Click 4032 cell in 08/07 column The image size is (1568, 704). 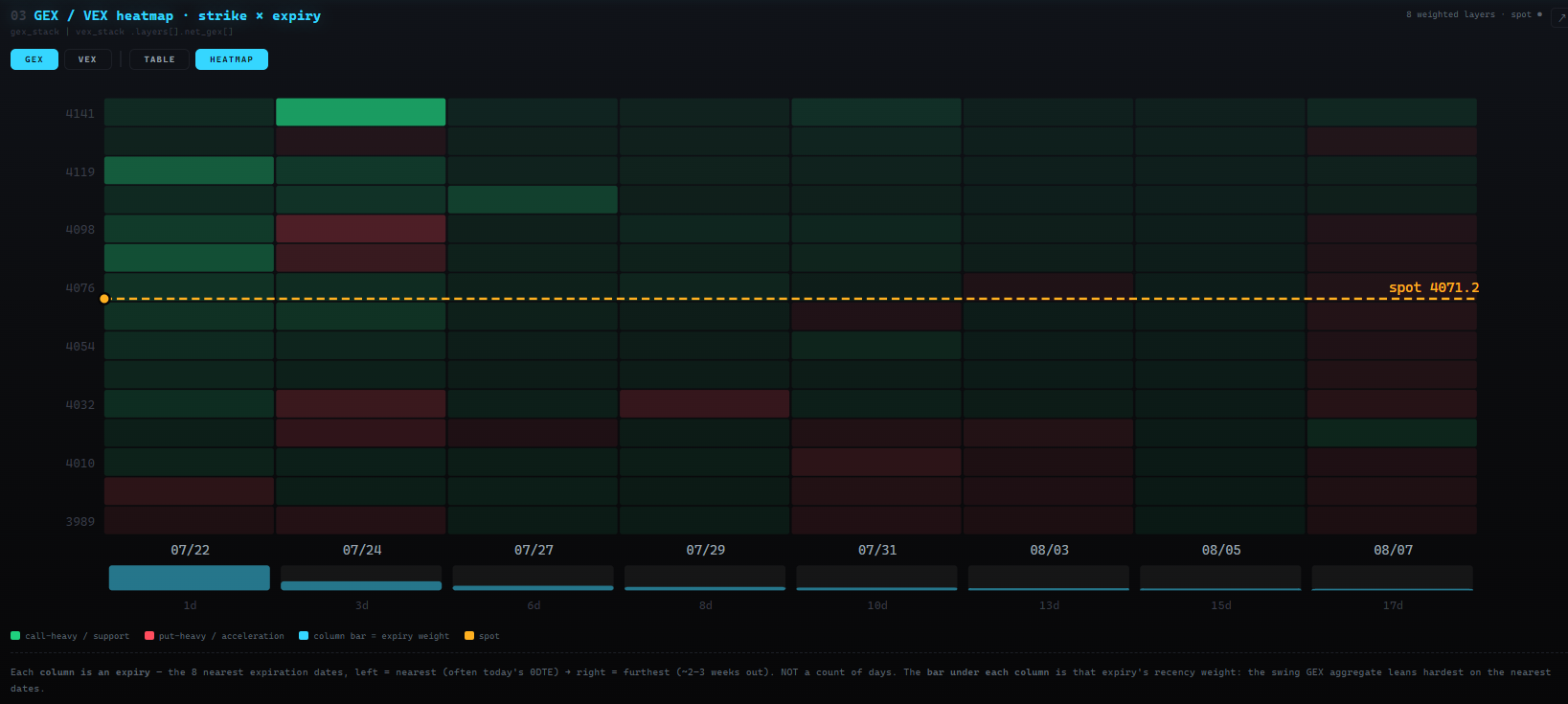click(x=1392, y=404)
